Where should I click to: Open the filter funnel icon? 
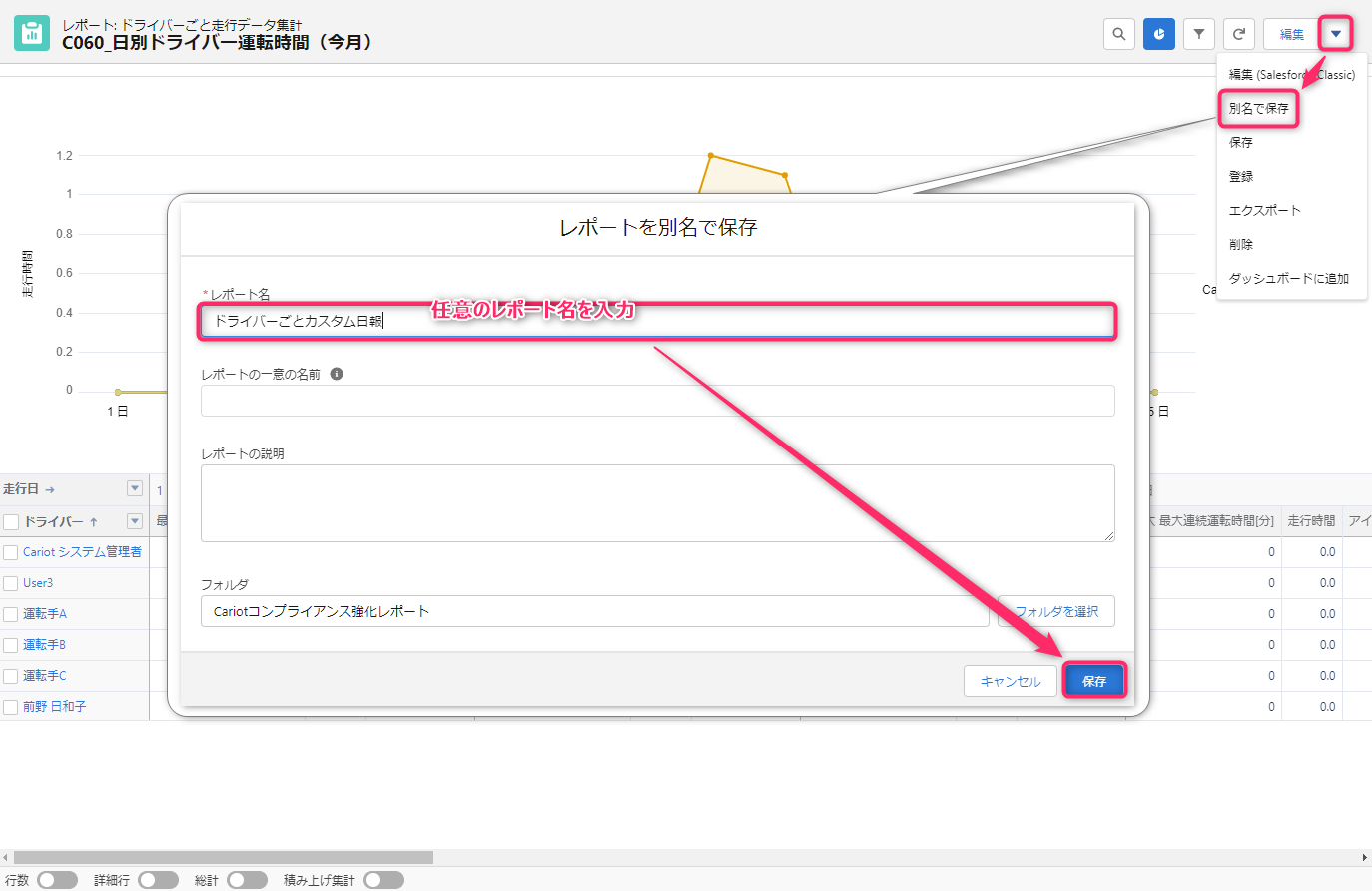(x=1198, y=34)
